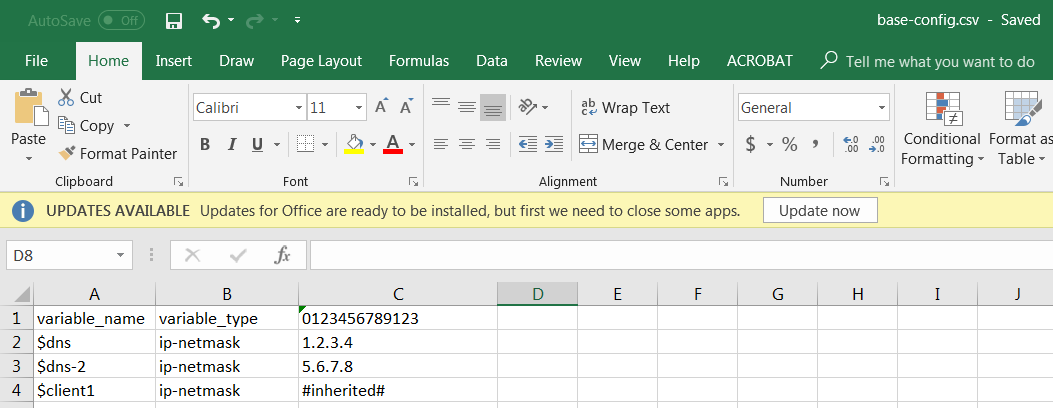This screenshot has width=1053, height=408.
Task: Click the Cut button
Action: (80, 98)
